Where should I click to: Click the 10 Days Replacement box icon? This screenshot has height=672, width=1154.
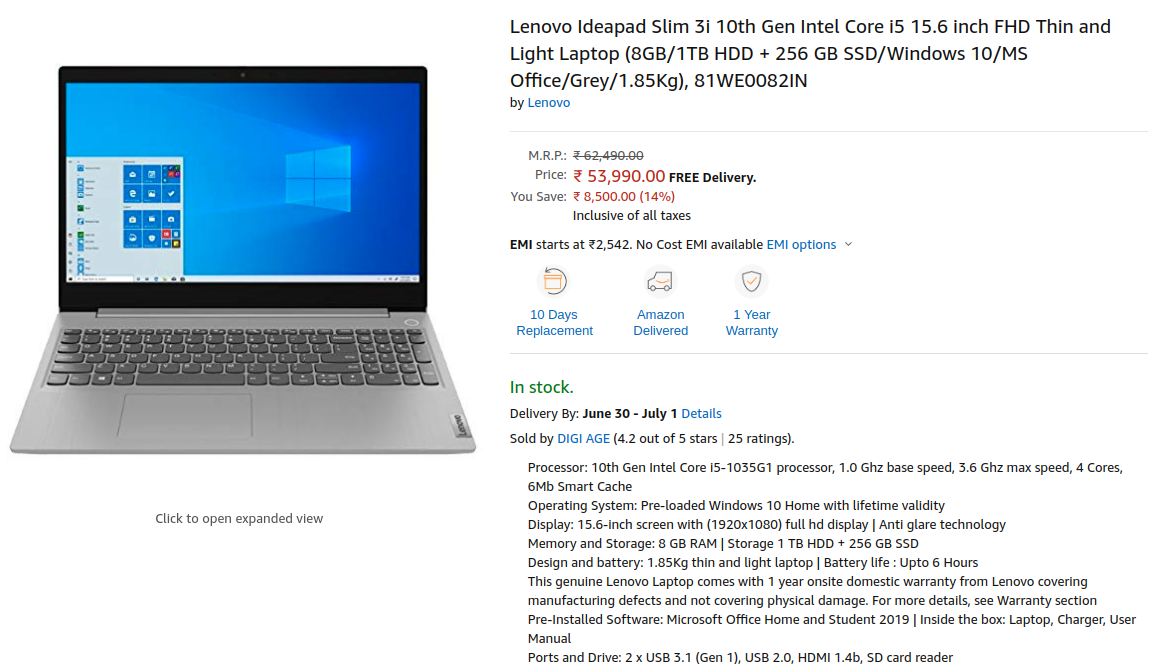(x=554, y=281)
